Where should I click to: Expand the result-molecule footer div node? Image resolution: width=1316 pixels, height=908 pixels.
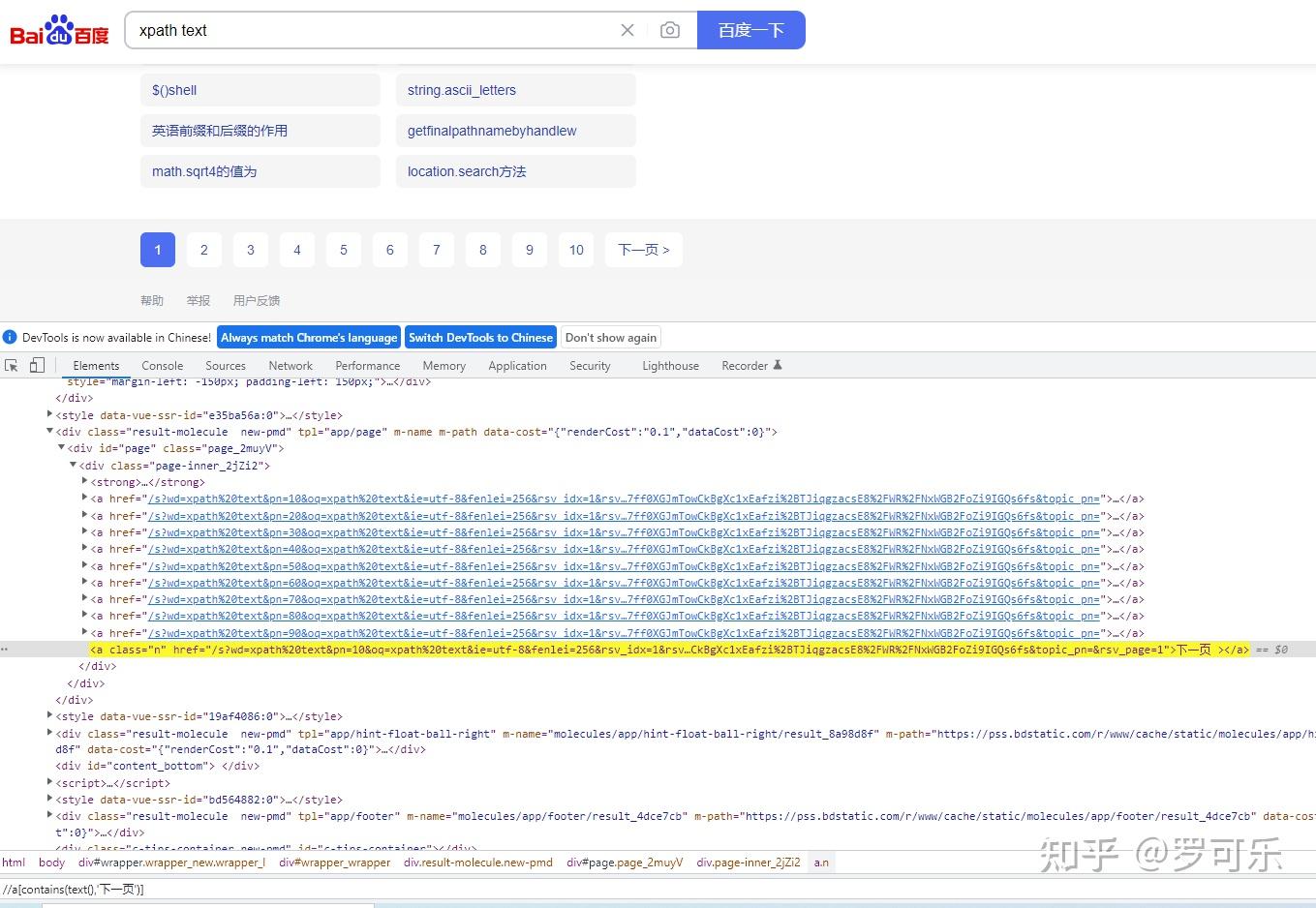(x=49, y=816)
